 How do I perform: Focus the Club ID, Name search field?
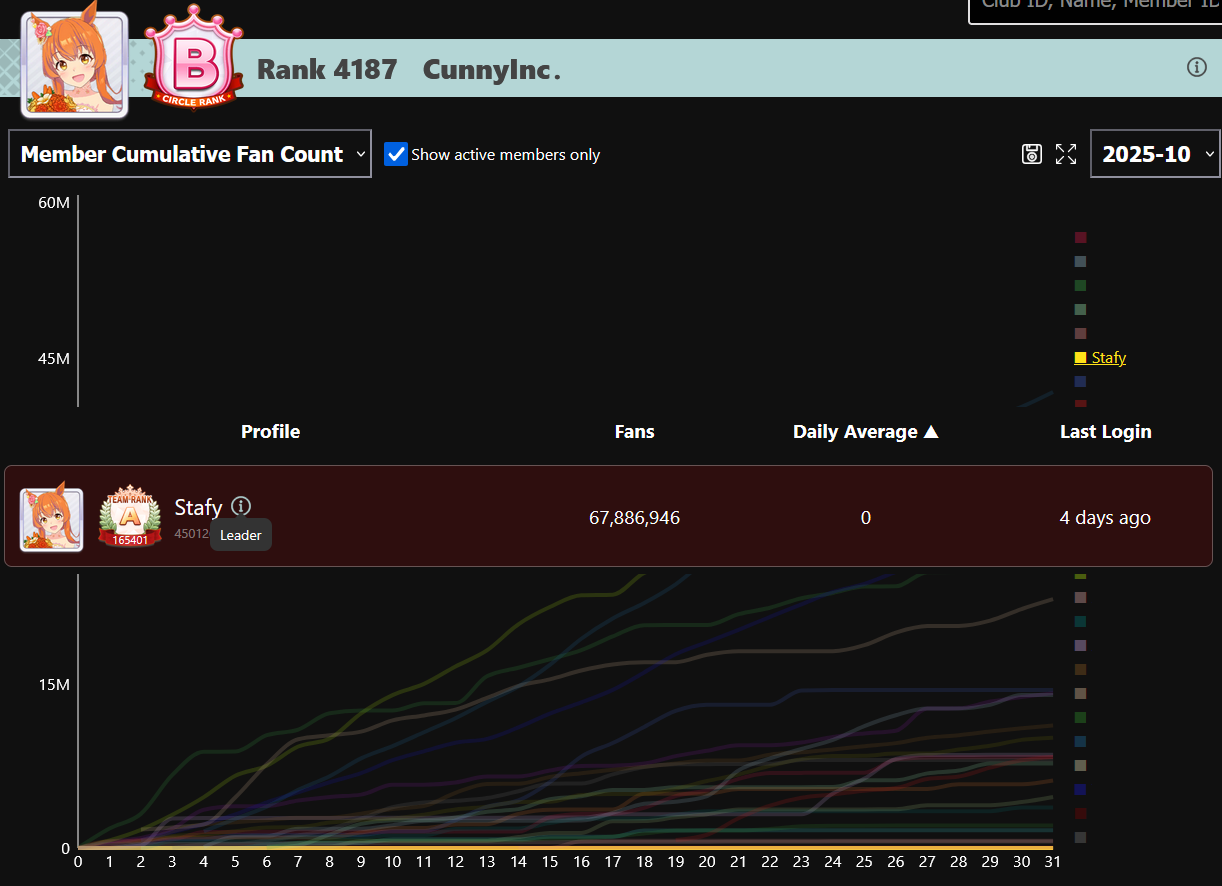(1095, 10)
